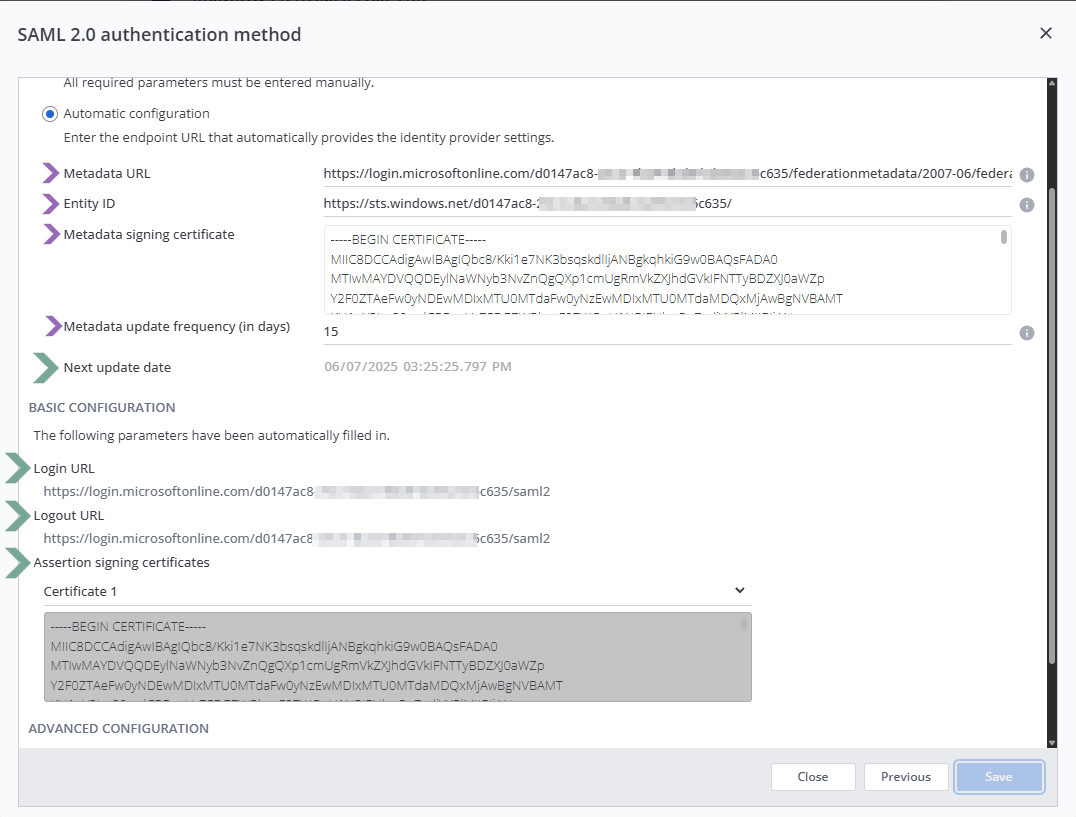Click the info icon beside Entity ID
The width and height of the screenshot is (1076, 817).
(1026, 205)
